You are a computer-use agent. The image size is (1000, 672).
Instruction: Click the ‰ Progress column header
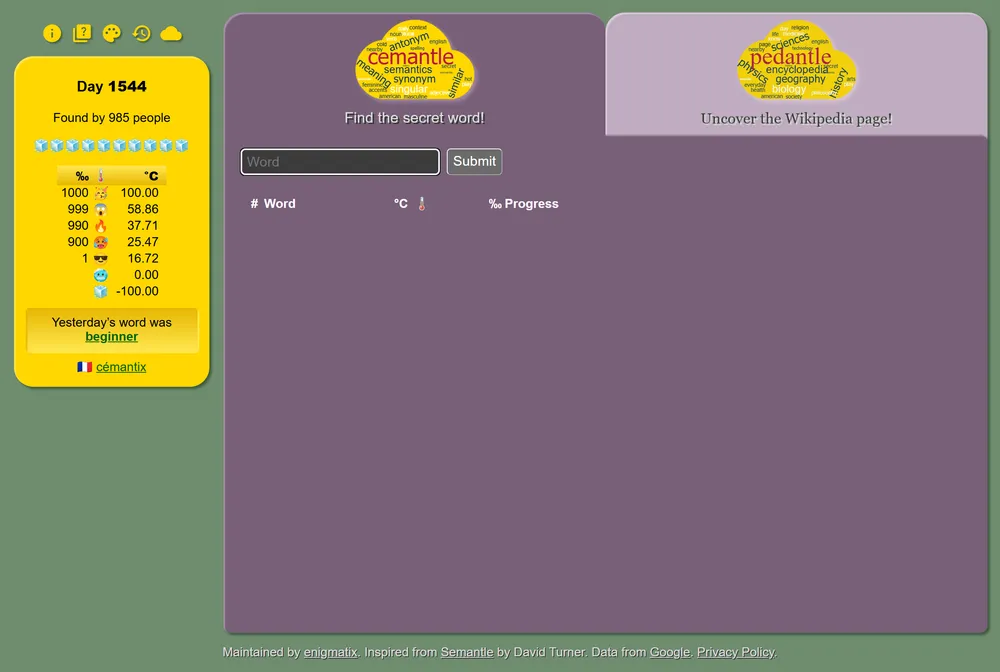pyautogui.click(x=524, y=204)
